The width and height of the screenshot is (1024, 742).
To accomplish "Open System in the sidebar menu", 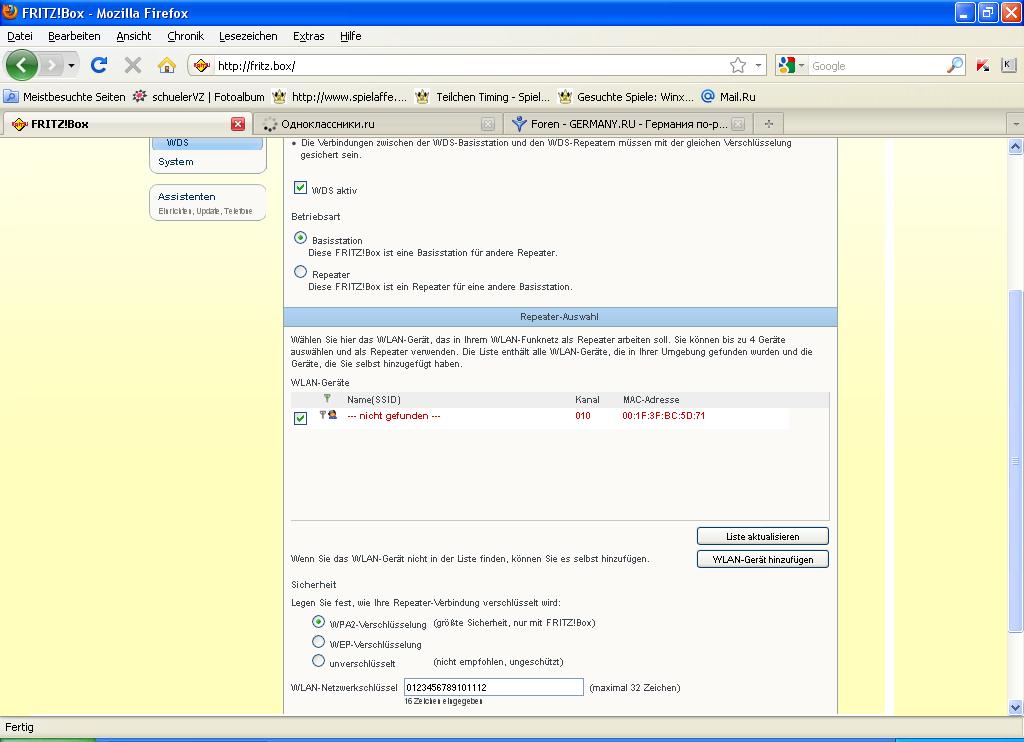I will 176,162.
